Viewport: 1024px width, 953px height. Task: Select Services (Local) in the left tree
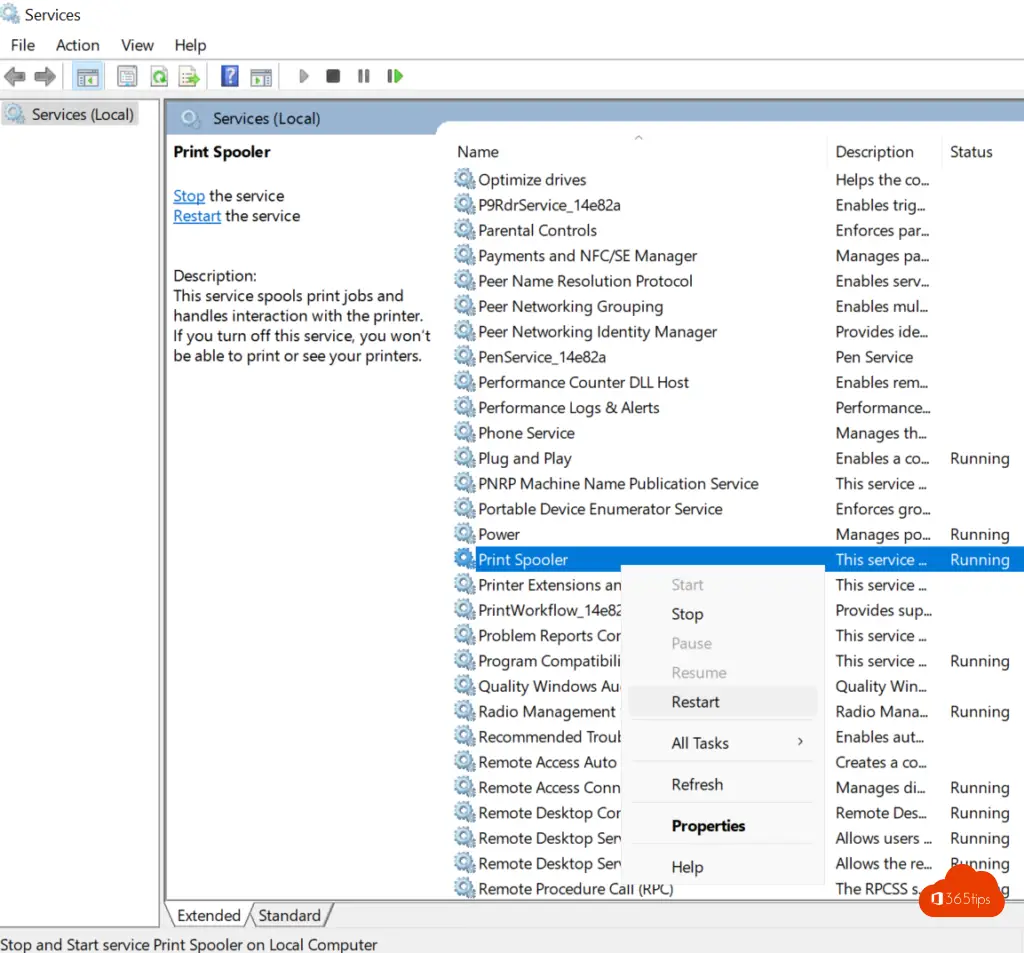coord(82,114)
